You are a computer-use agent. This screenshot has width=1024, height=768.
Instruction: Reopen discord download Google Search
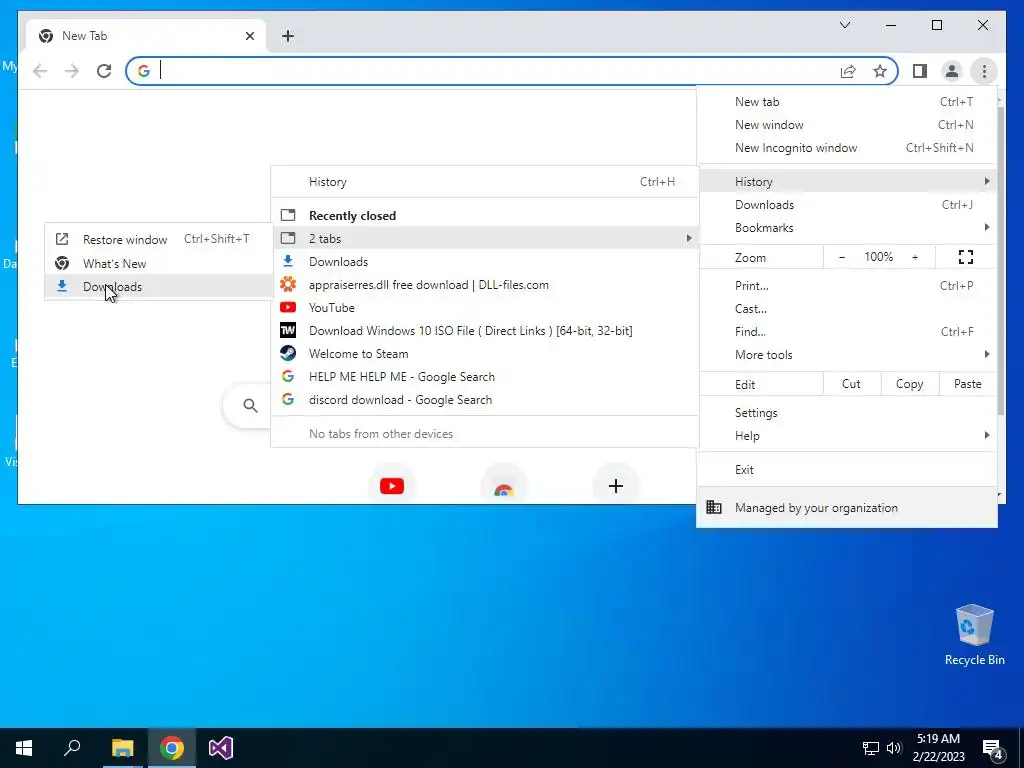click(x=485, y=400)
